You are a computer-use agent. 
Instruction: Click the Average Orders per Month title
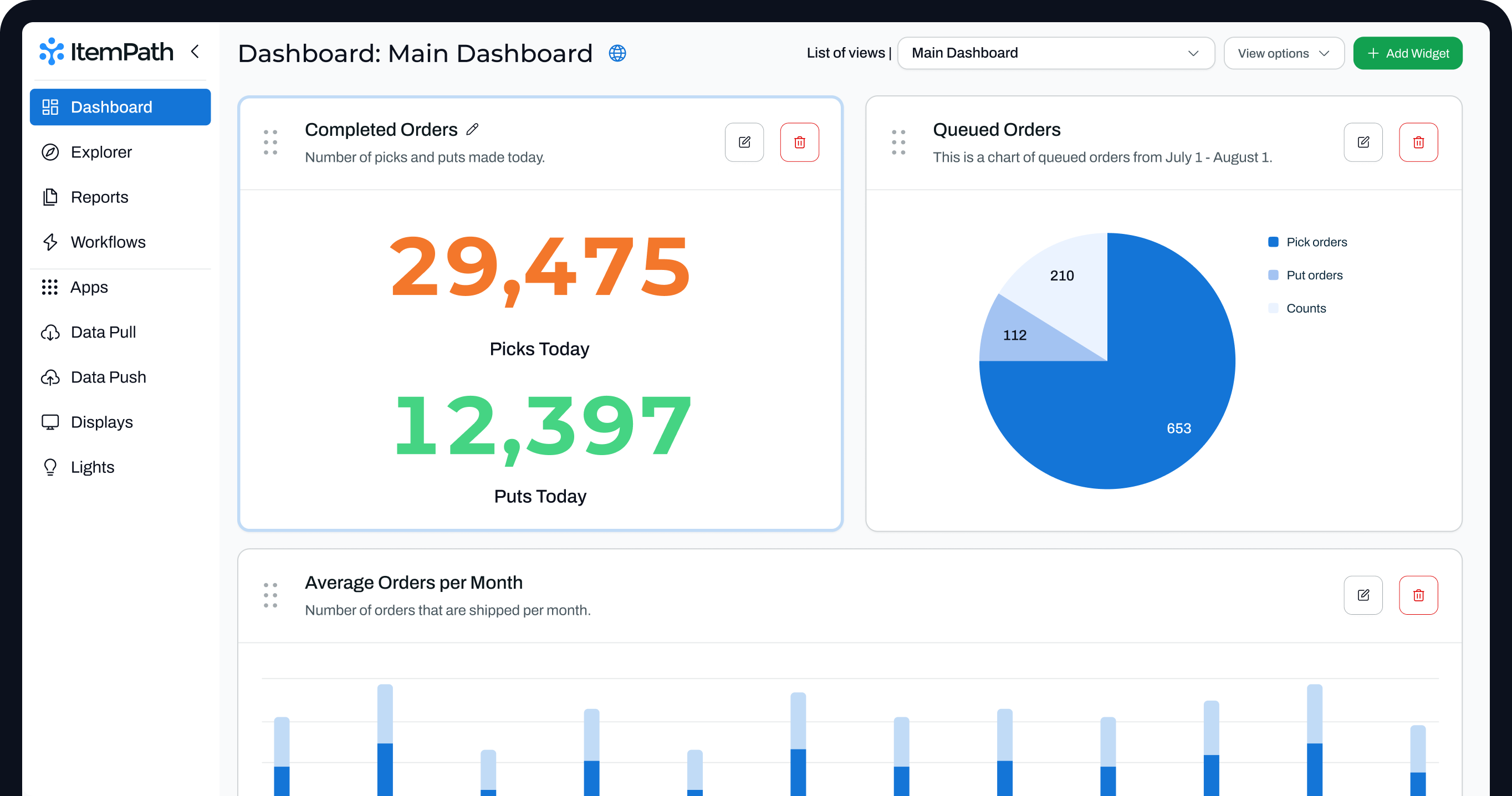(x=414, y=583)
